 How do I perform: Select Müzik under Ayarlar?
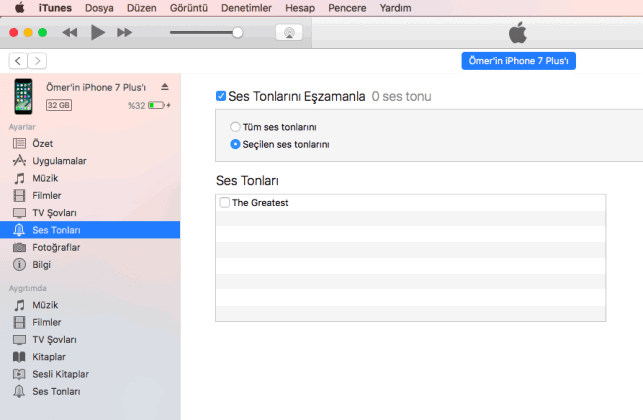point(90,178)
